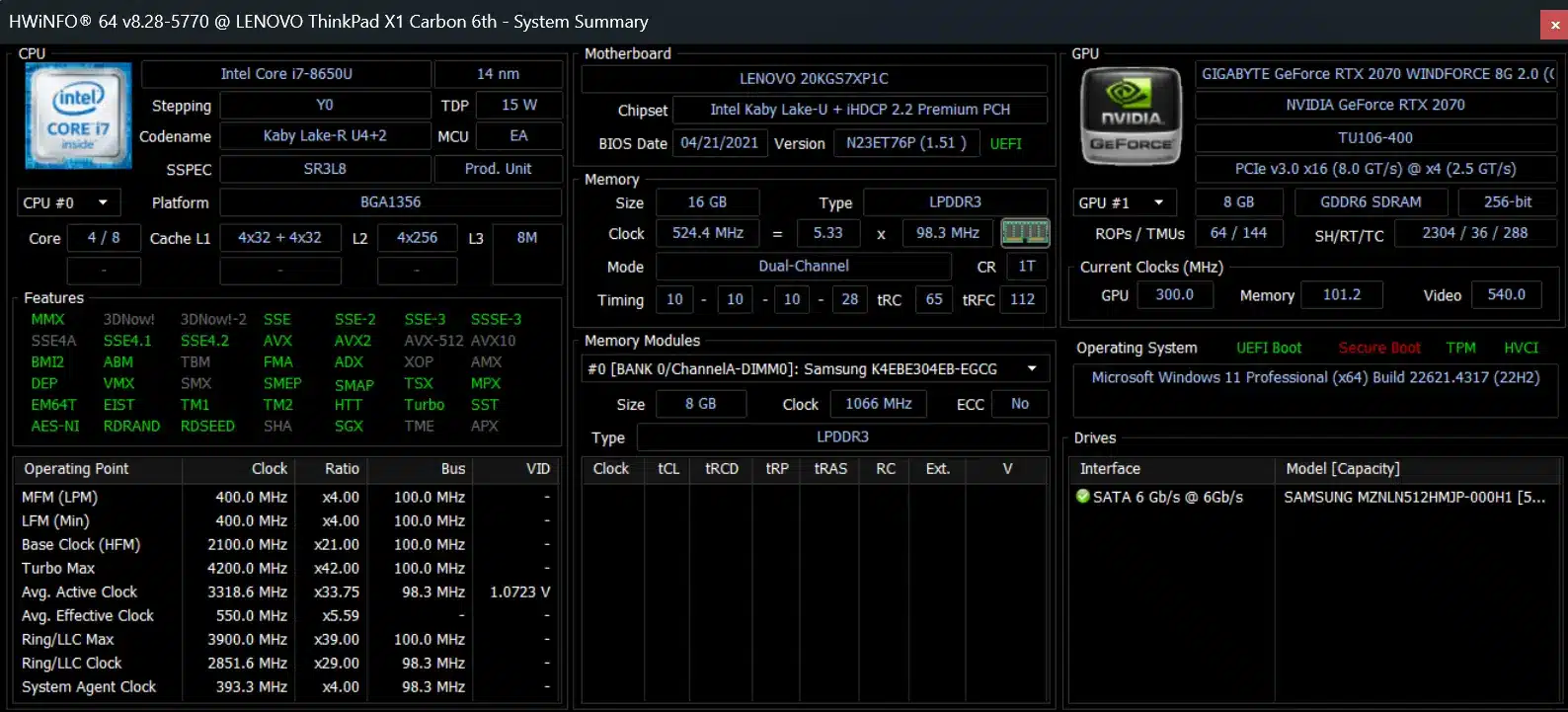Click the Operating Point column header
The image size is (1568, 712).
98,469
